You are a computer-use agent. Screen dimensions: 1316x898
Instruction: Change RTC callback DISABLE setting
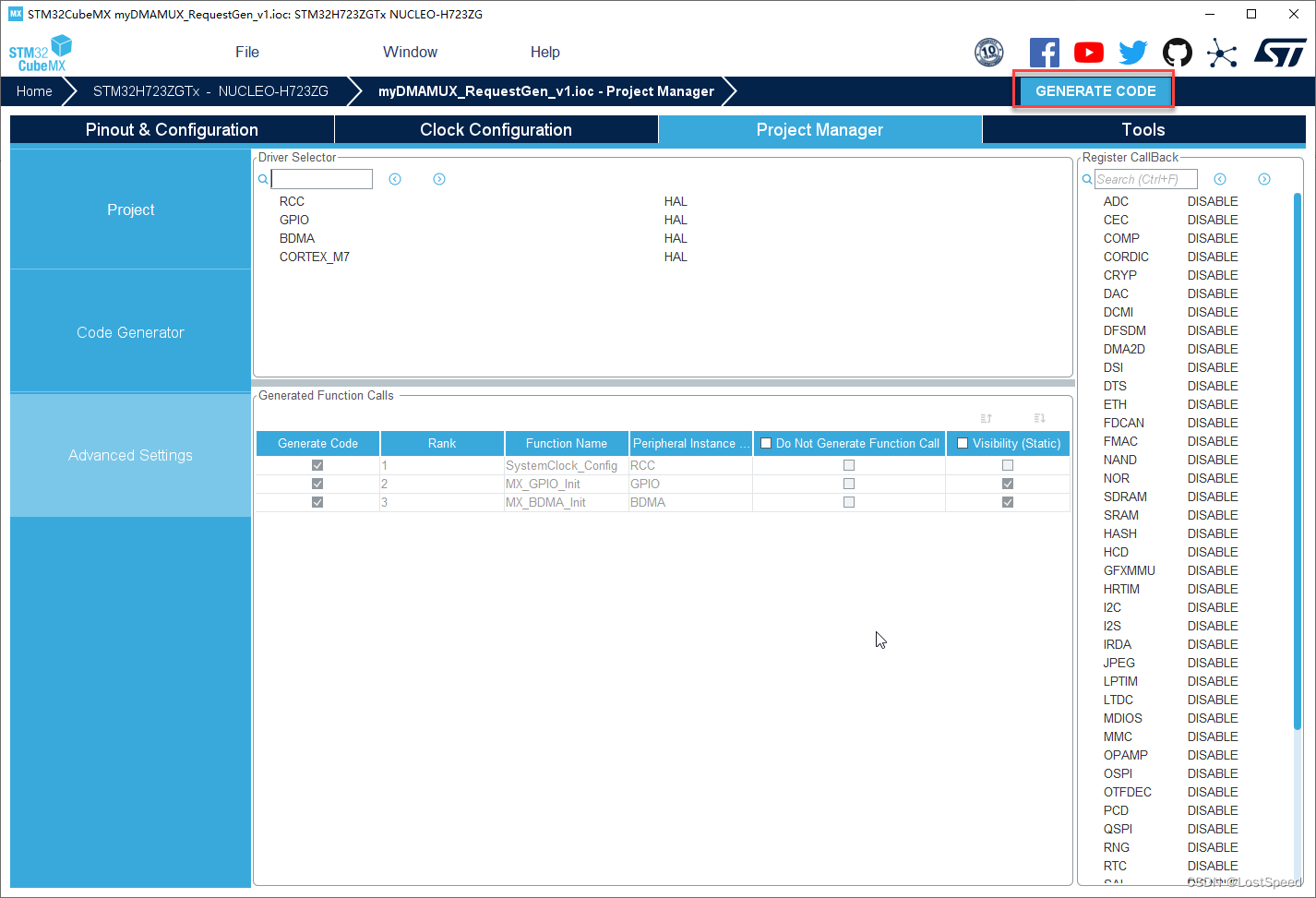click(x=1213, y=866)
